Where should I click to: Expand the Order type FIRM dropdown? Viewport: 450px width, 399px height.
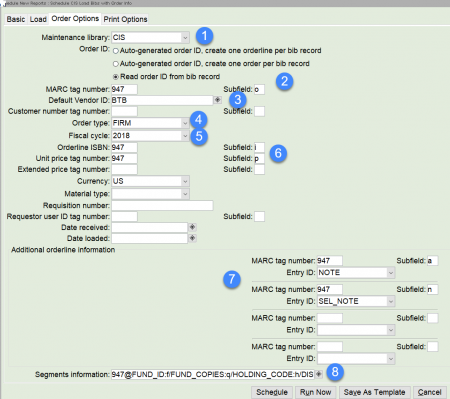tap(185, 123)
